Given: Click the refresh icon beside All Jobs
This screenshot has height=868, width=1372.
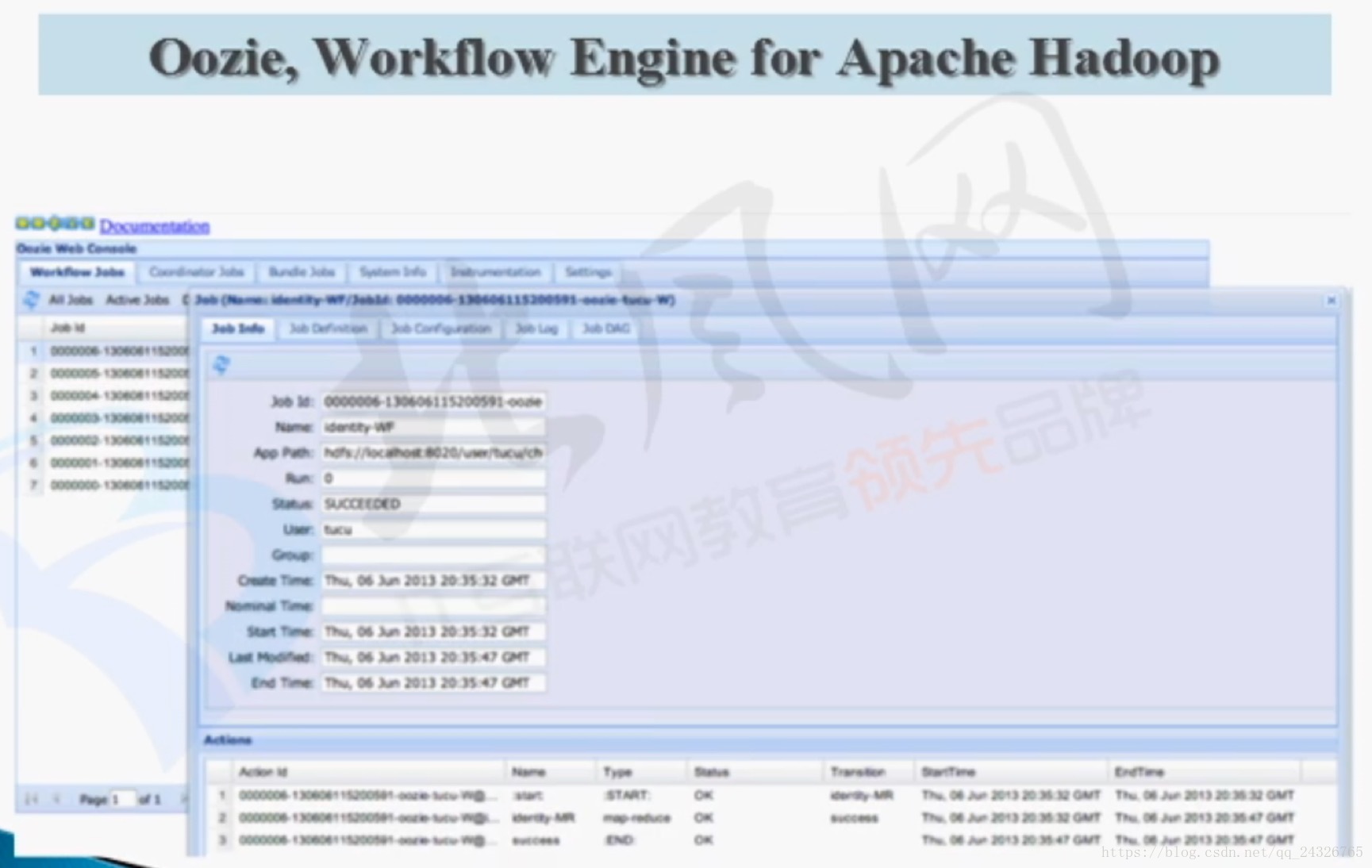Looking at the screenshot, I should pos(31,300).
